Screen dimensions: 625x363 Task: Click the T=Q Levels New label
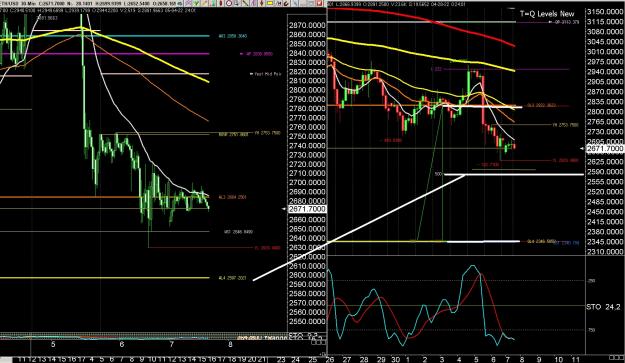[547, 14]
